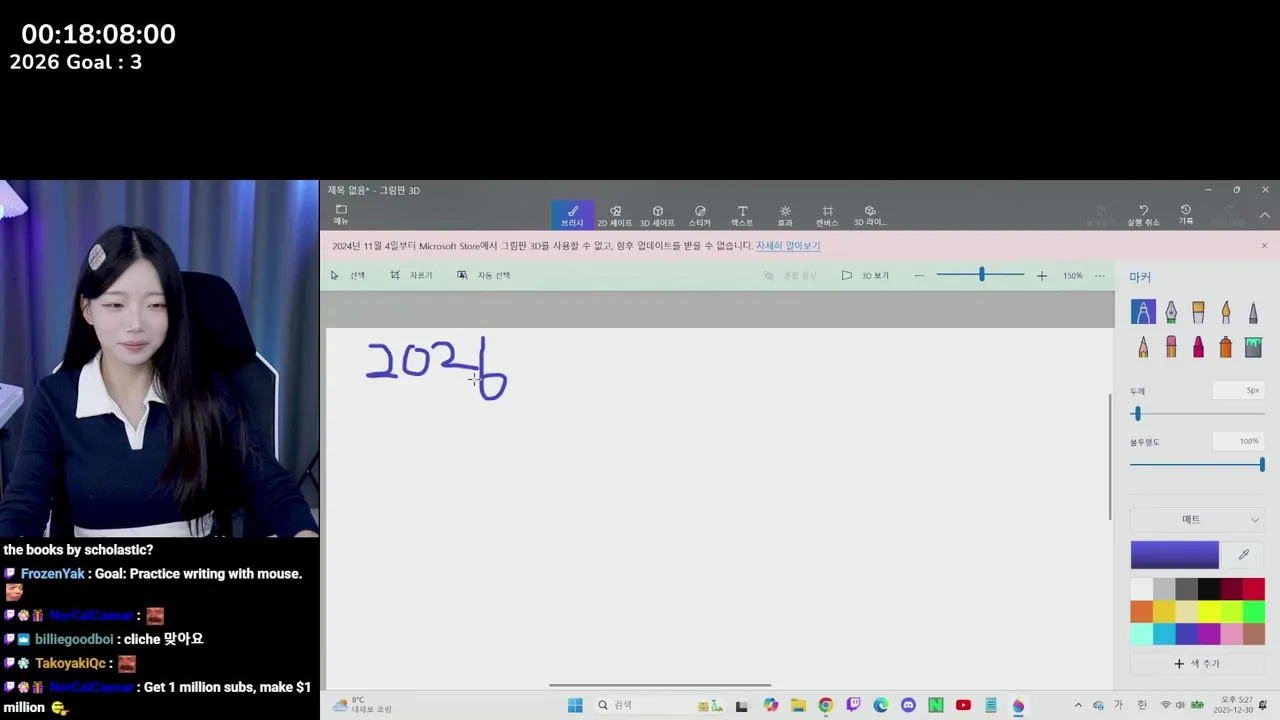Viewport: 1280px width, 720px height.
Task: Select the Crayon tool
Action: (x=1198, y=347)
